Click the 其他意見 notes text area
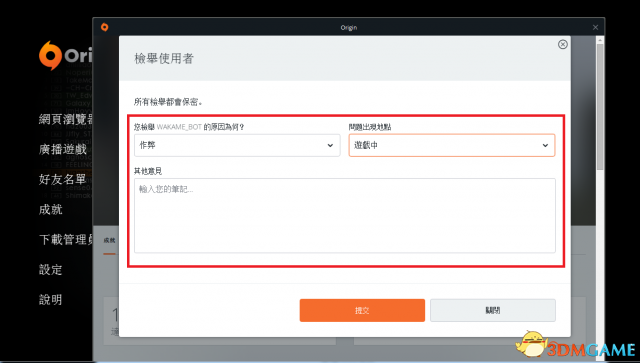Viewport: 640px width, 363px height. coord(344,216)
